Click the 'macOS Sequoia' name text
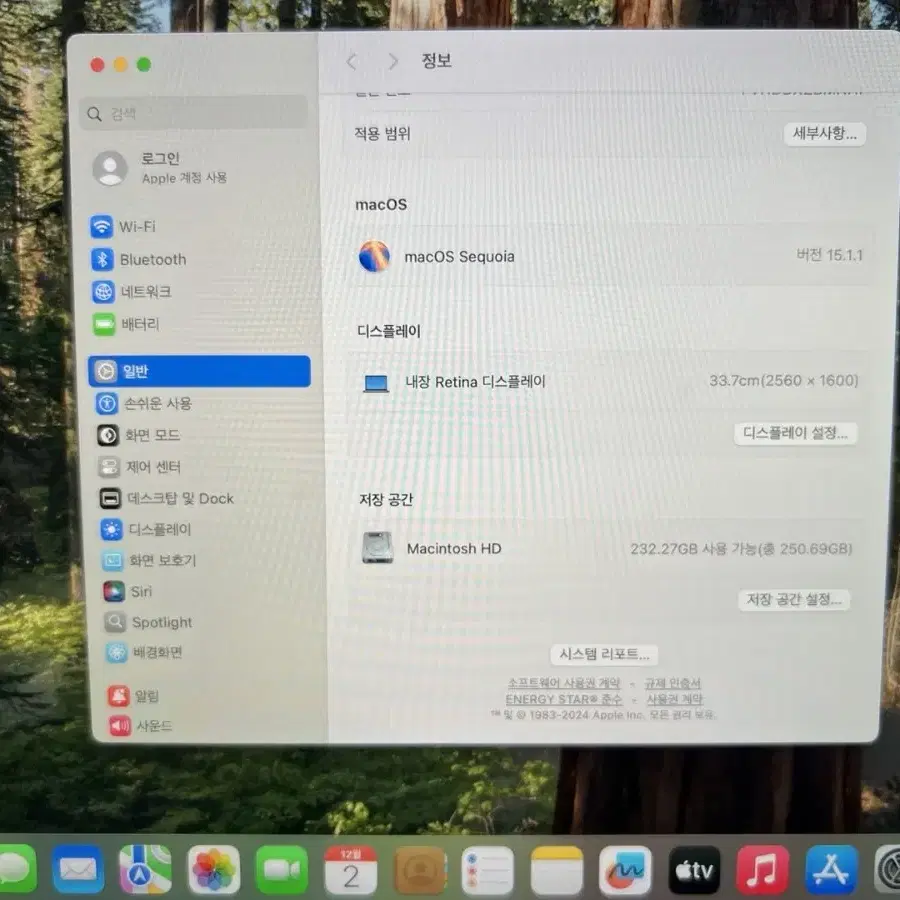The height and width of the screenshot is (900, 900). (459, 257)
